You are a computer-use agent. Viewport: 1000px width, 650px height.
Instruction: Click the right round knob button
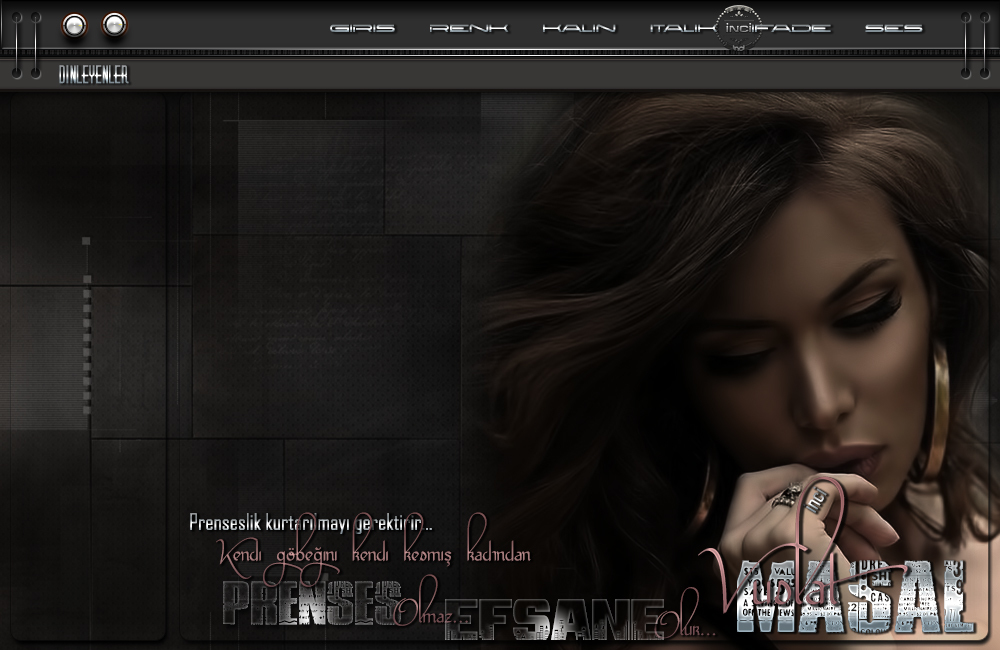(x=115, y=24)
